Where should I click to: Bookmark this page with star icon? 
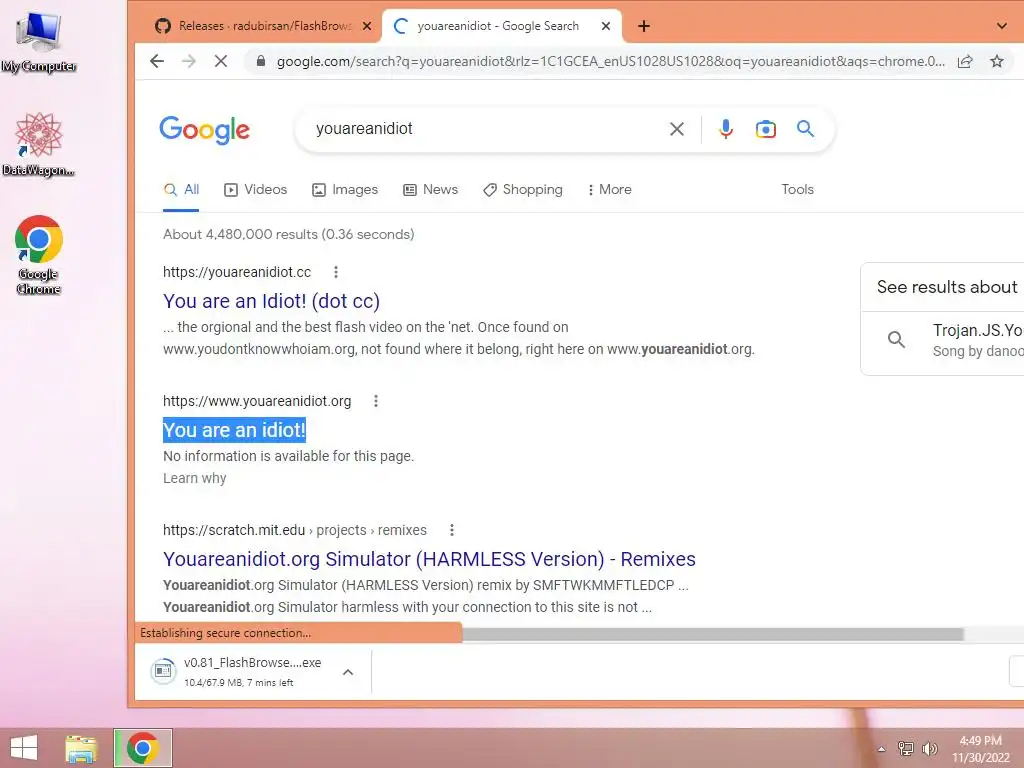[997, 61]
